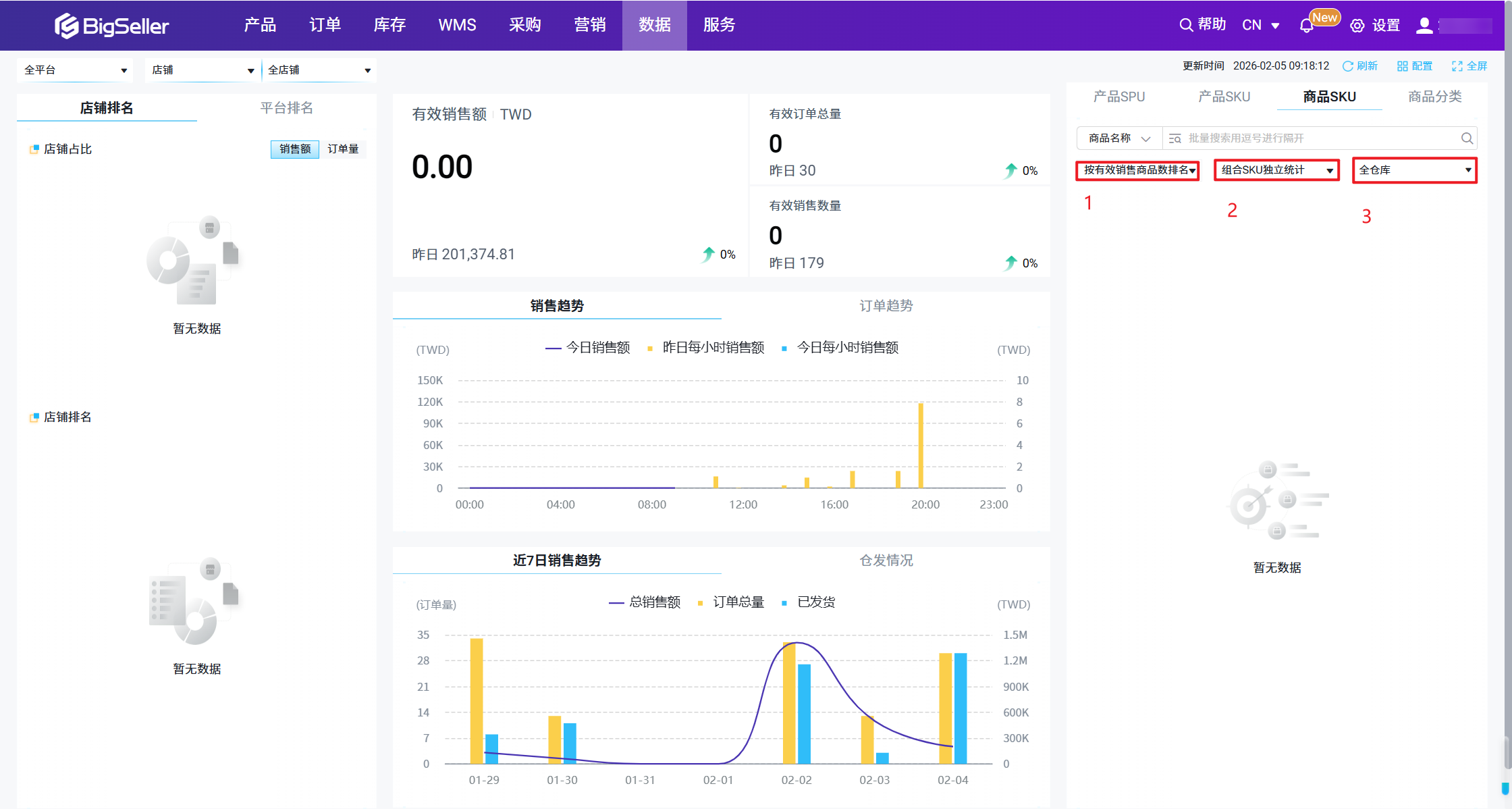Click the BigSeller logo
Screen dimensions: 1512x809
coord(111,26)
